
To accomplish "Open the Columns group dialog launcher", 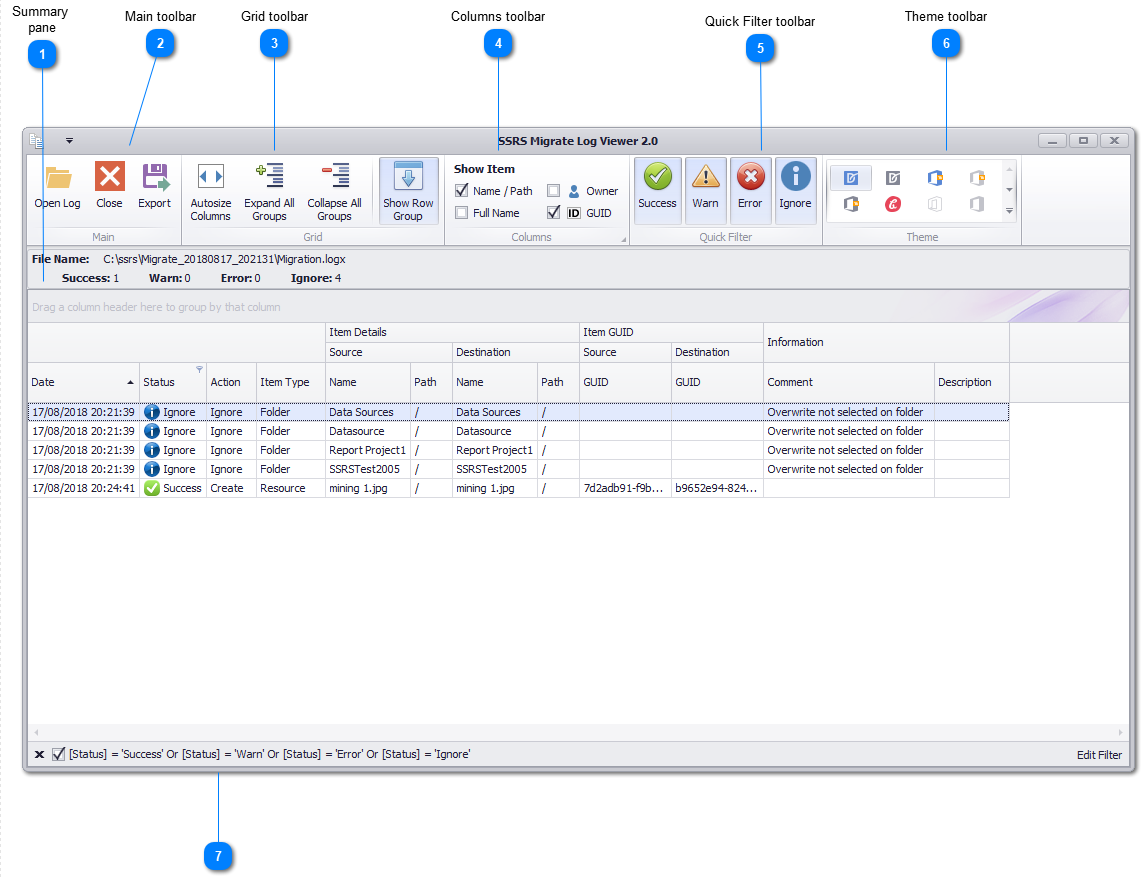I will [624, 239].
